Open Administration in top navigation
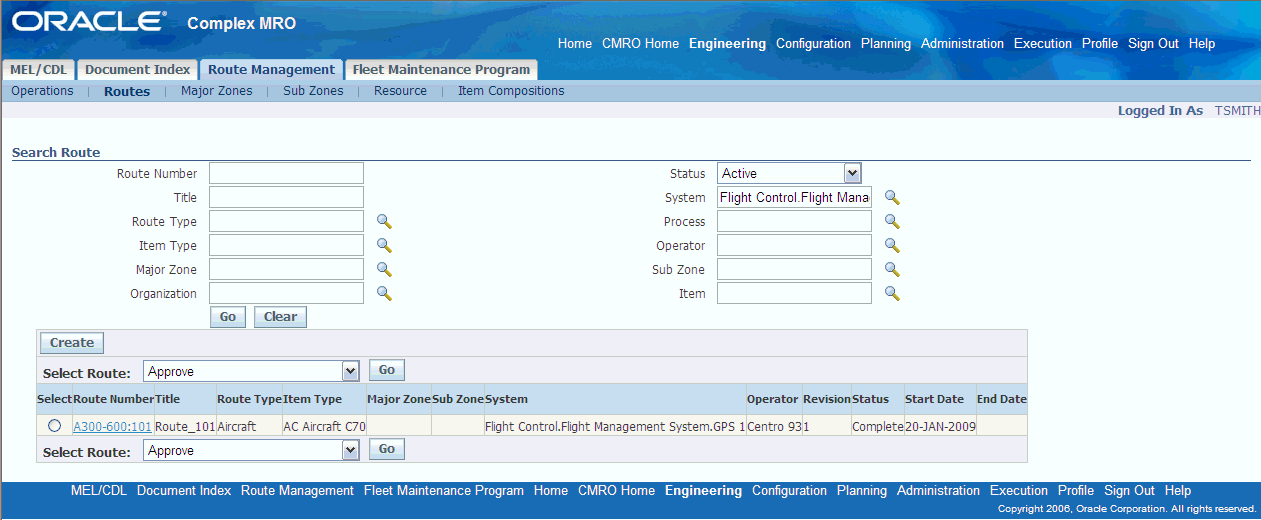This screenshot has width=1261, height=520. point(962,44)
